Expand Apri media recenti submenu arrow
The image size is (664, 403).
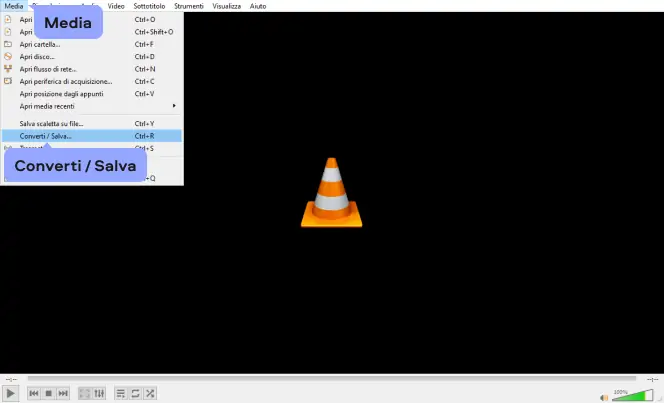[174, 106]
